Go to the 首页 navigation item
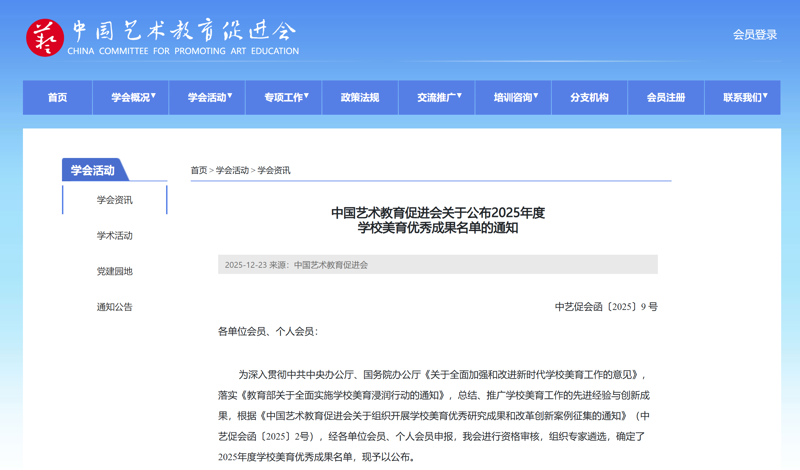800x470 pixels. (x=58, y=97)
